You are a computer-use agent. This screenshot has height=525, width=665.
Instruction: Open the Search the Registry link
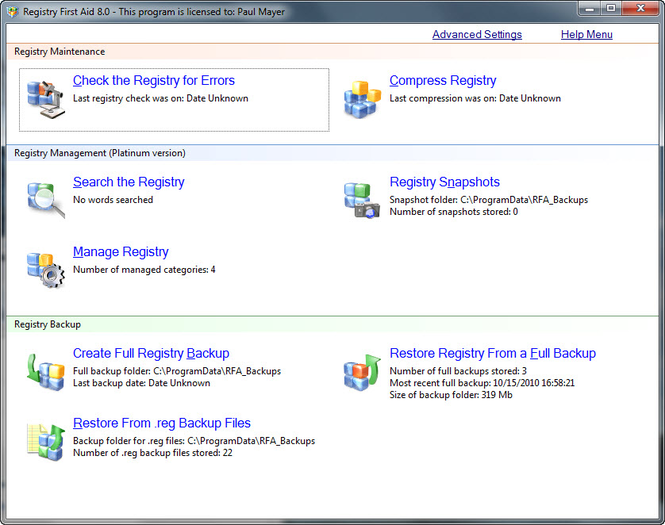coord(129,182)
